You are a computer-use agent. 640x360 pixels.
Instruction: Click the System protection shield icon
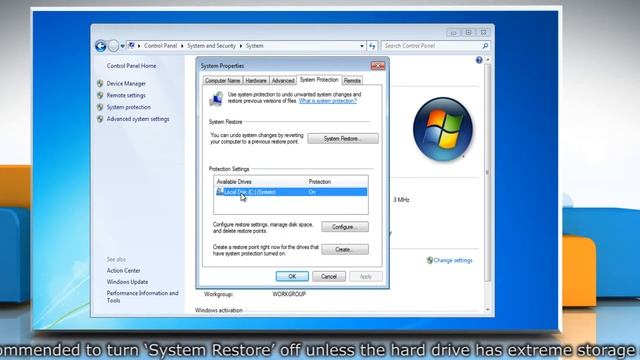[x=100, y=107]
